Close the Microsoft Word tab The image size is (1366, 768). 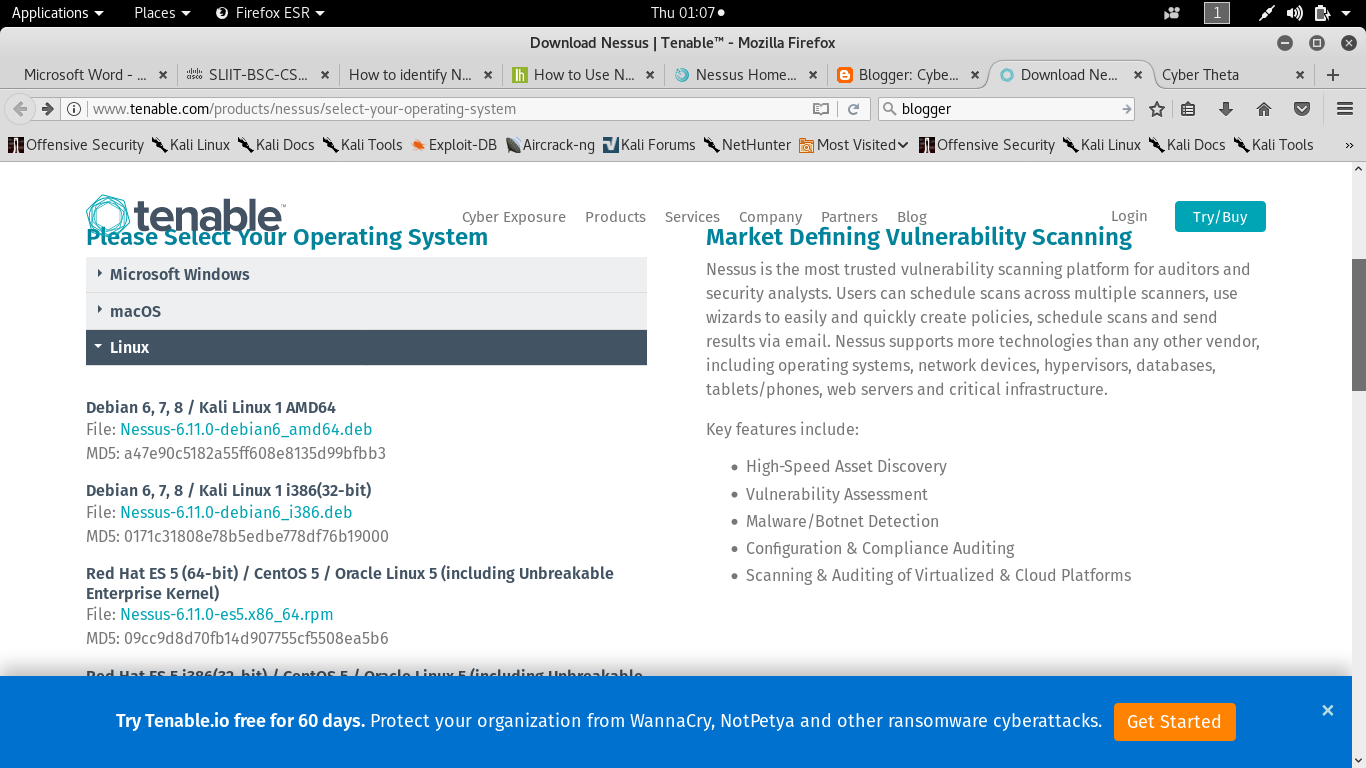pos(164,75)
